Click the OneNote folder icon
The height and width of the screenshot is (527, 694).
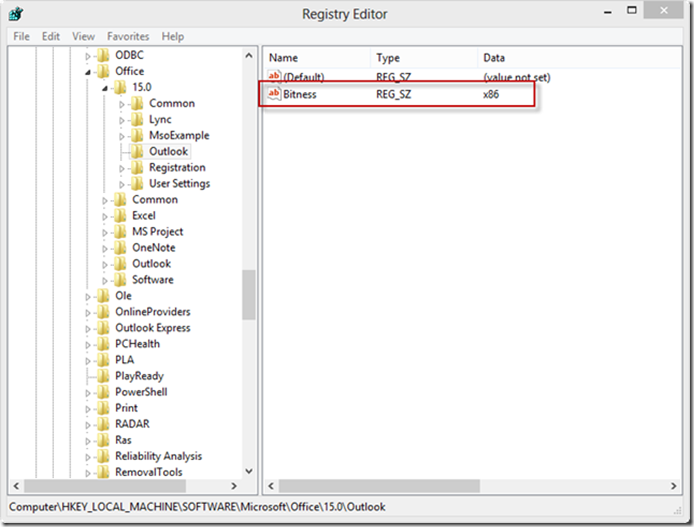pyautogui.click(x=120, y=248)
